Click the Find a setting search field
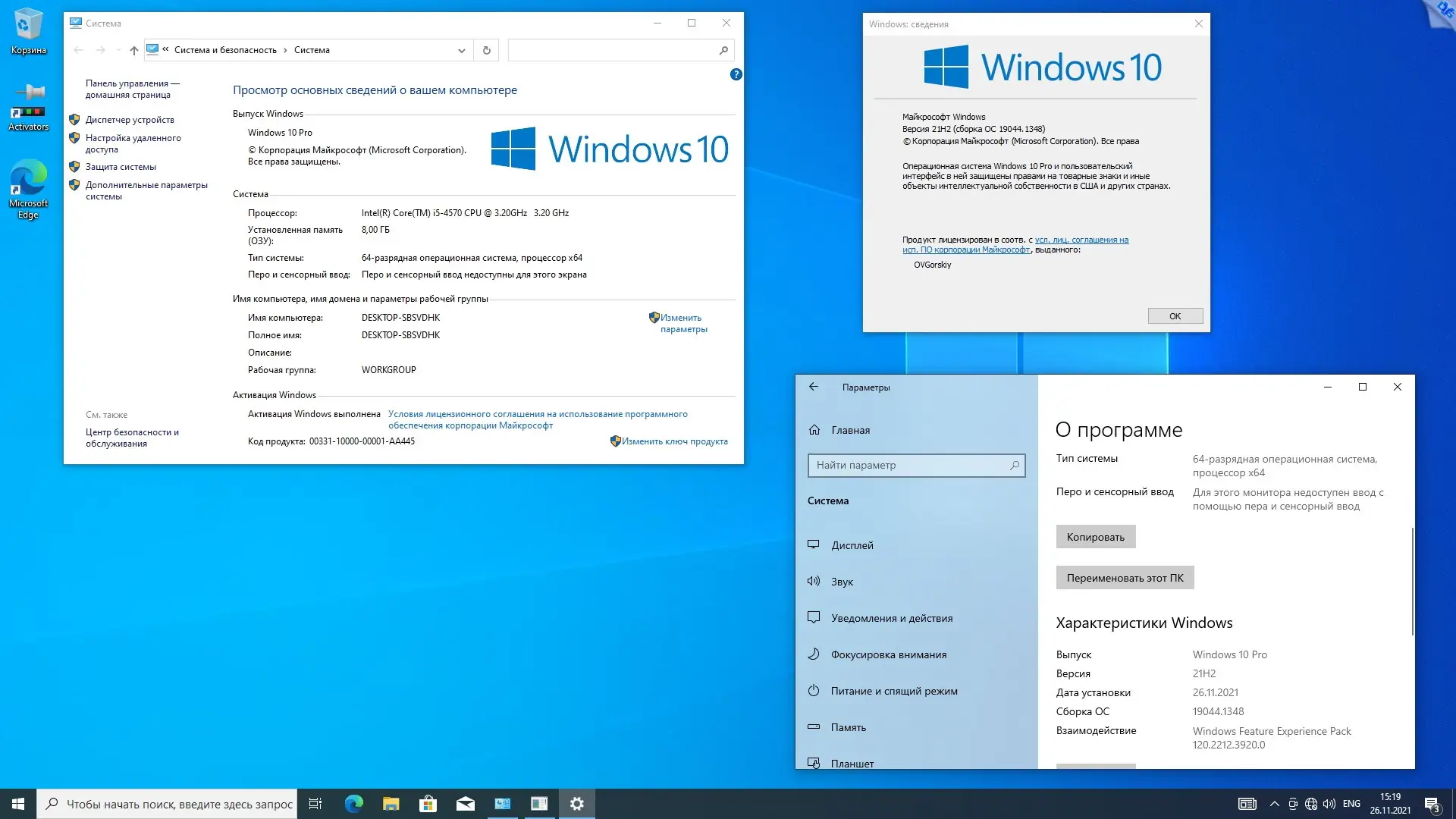1456x819 pixels. tap(910, 465)
